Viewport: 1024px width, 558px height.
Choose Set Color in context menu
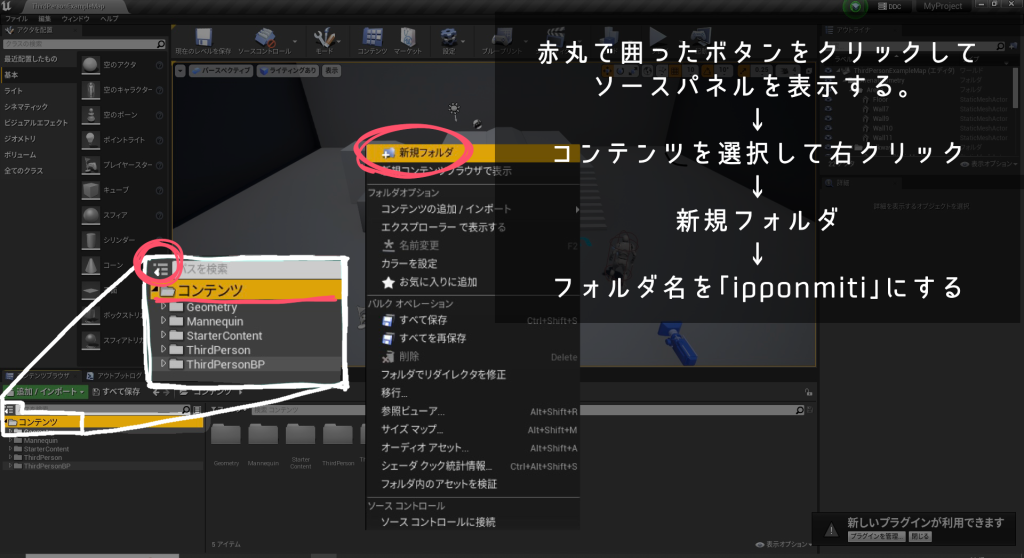coord(408,263)
